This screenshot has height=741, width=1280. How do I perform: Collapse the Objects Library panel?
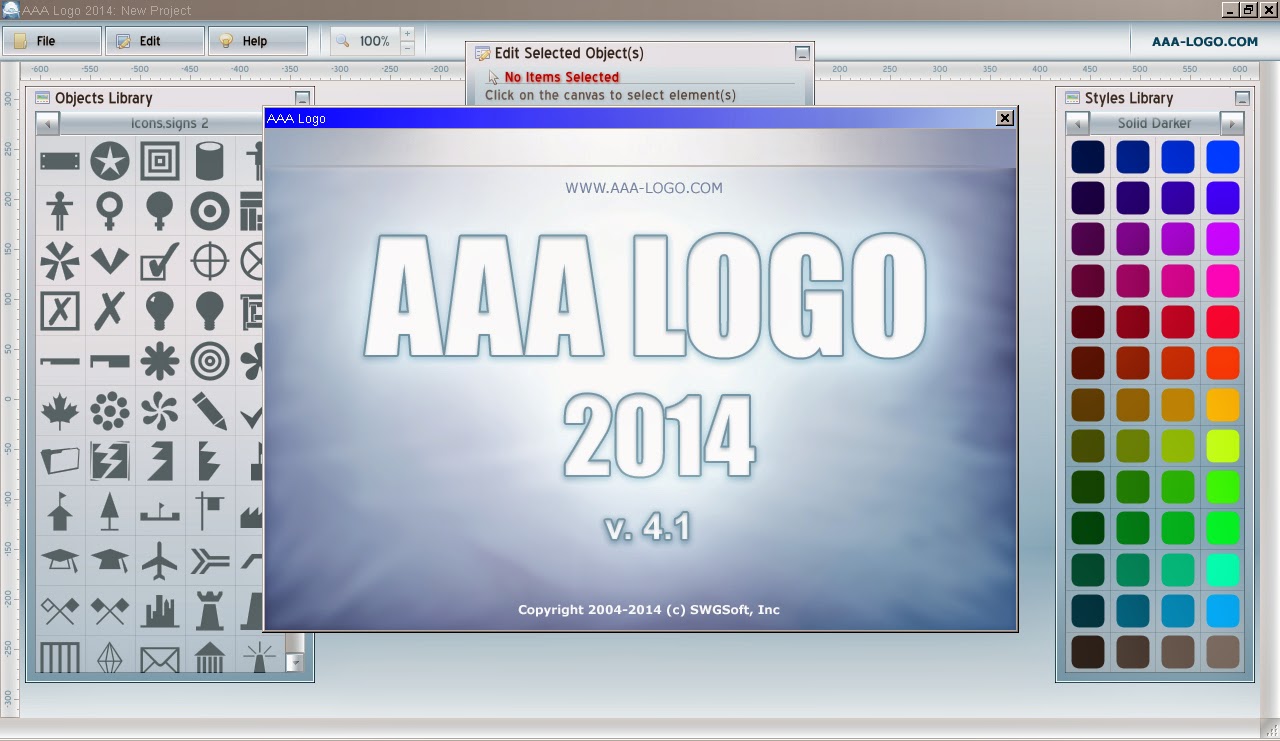pos(303,98)
